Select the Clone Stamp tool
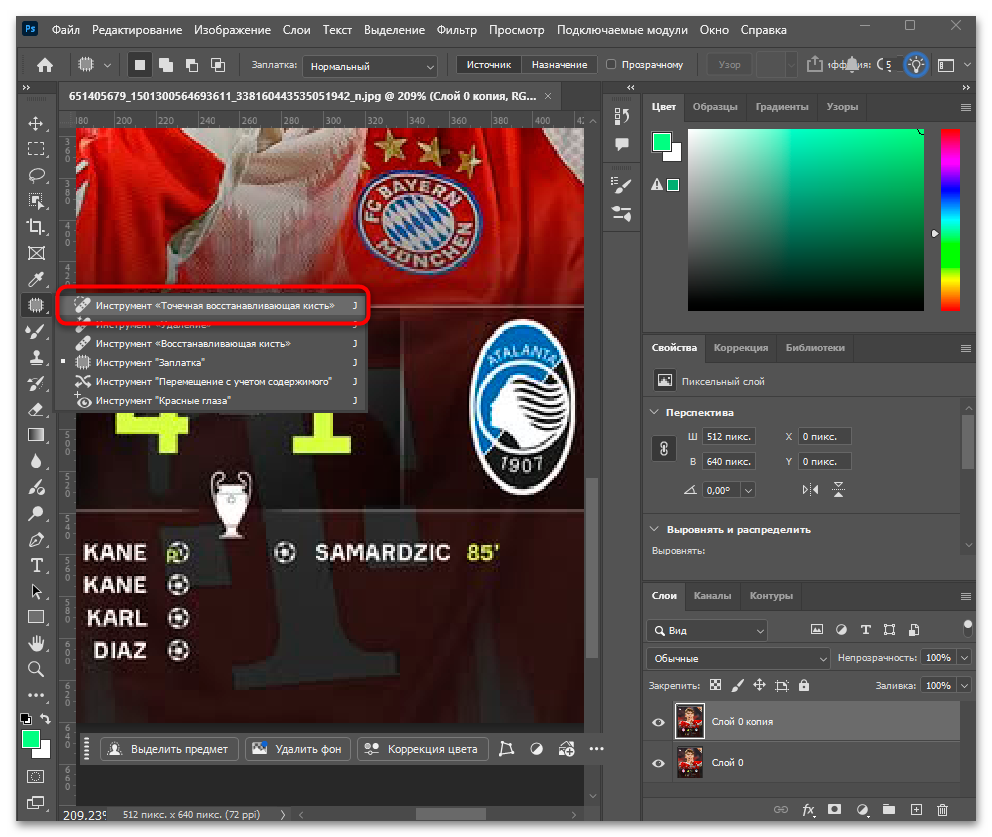This screenshot has width=992, height=837. point(36,357)
